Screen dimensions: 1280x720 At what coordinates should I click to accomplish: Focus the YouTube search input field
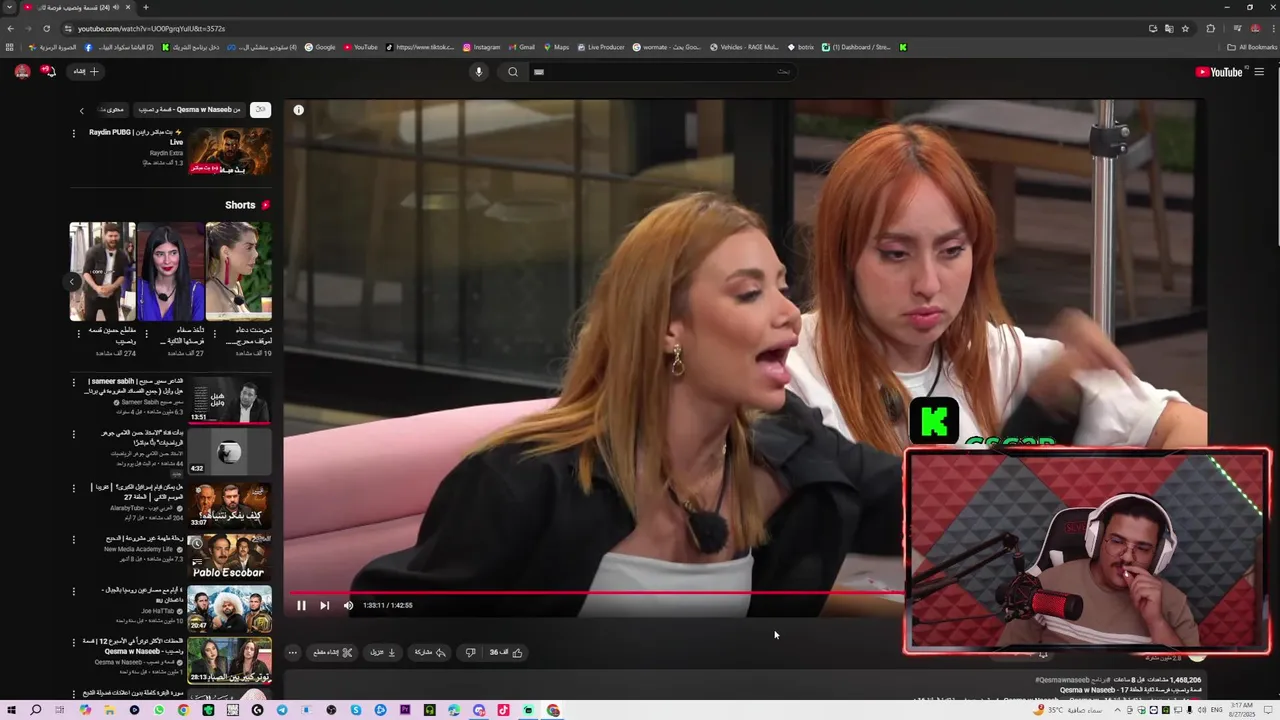pos(662,71)
